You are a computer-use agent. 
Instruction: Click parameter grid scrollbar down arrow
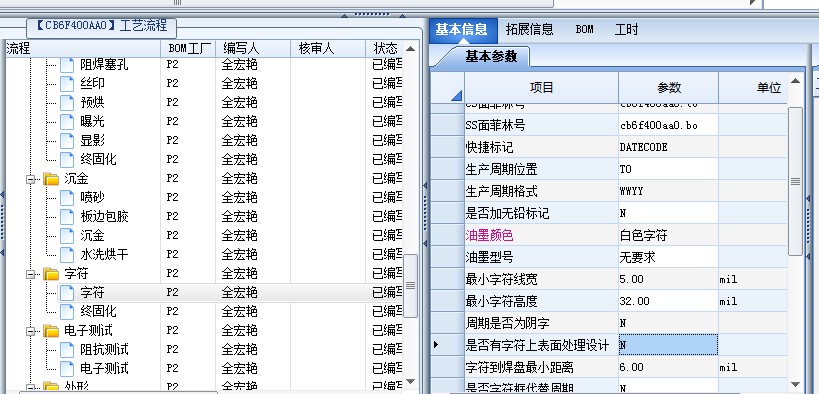pyautogui.click(x=795, y=384)
